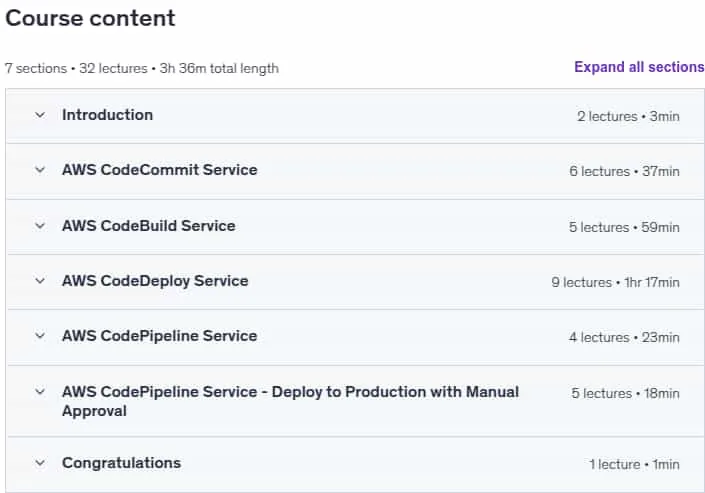Select the '9 lectures • 1hr 17min' text
Screen dimensions: 705x493
[x=616, y=282]
